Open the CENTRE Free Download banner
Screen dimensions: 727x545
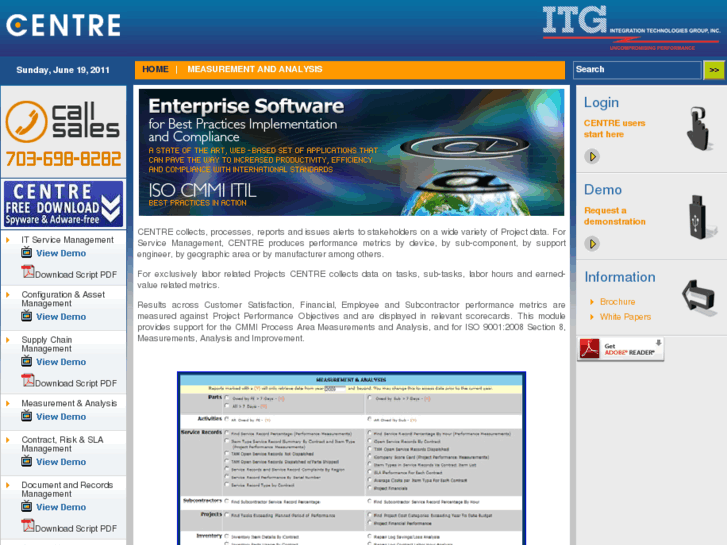64,204
